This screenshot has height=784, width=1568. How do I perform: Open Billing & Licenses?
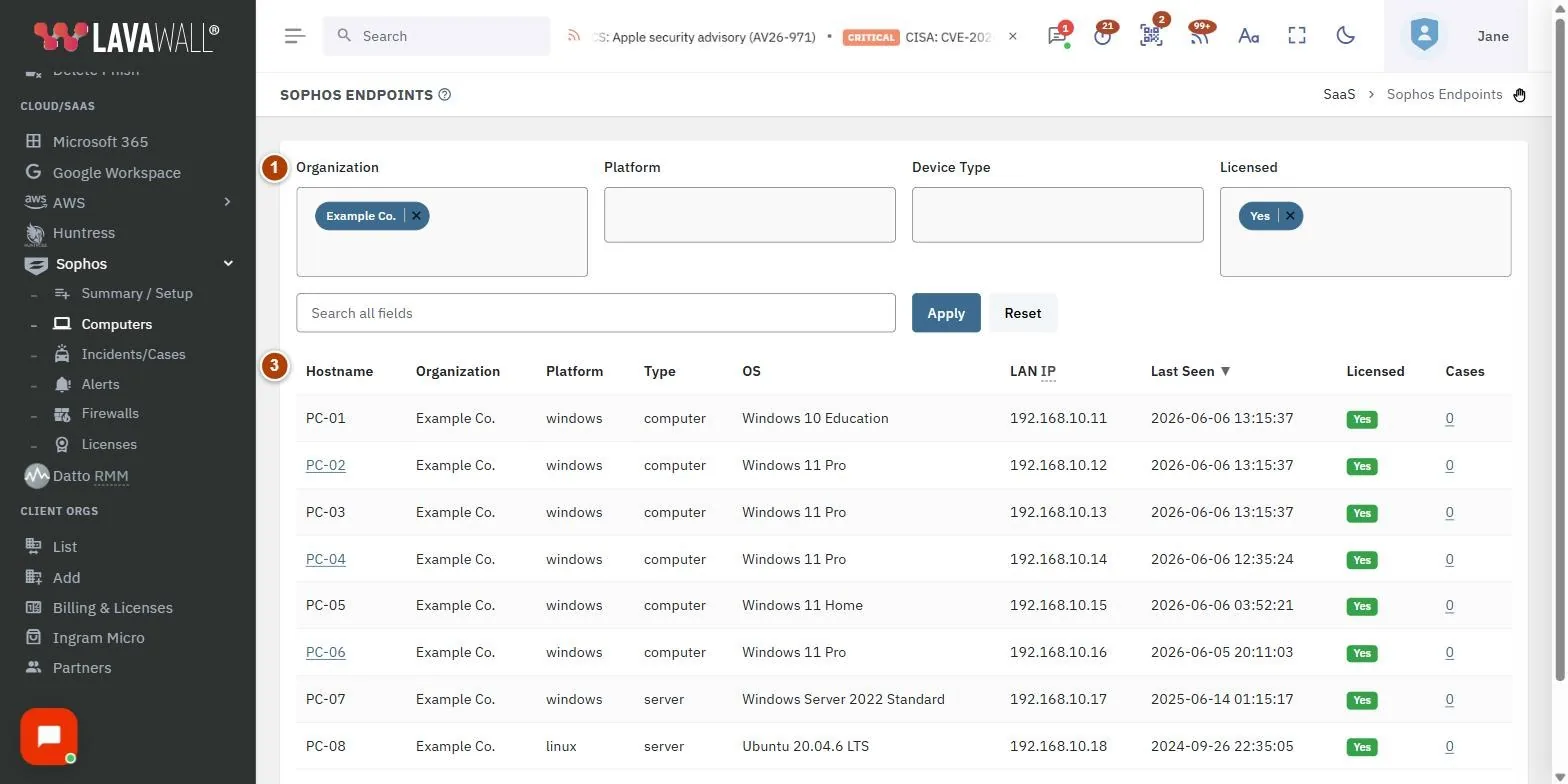click(112, 608)
